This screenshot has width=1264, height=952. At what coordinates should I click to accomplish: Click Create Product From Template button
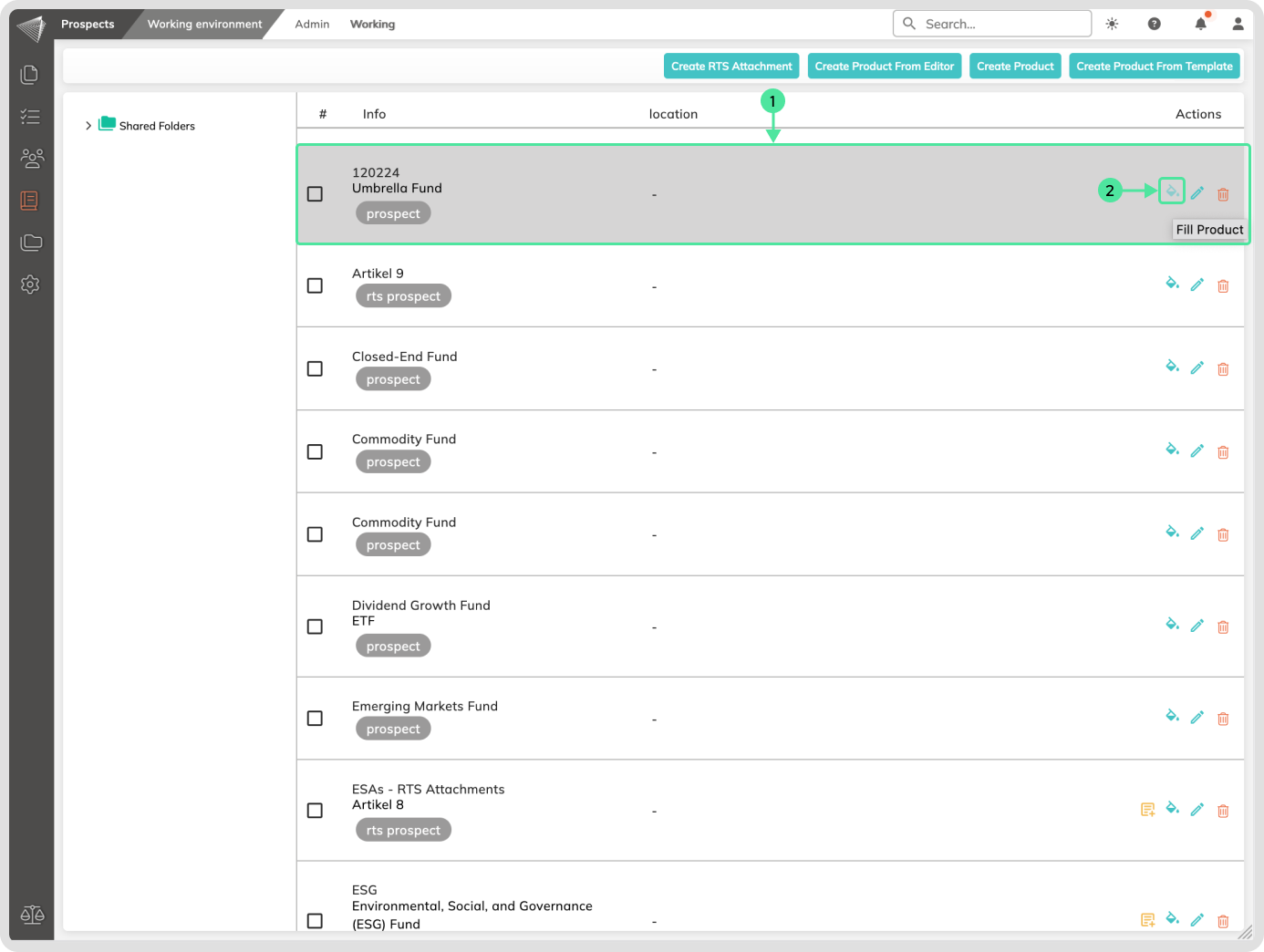click(x=1154, y=66)
